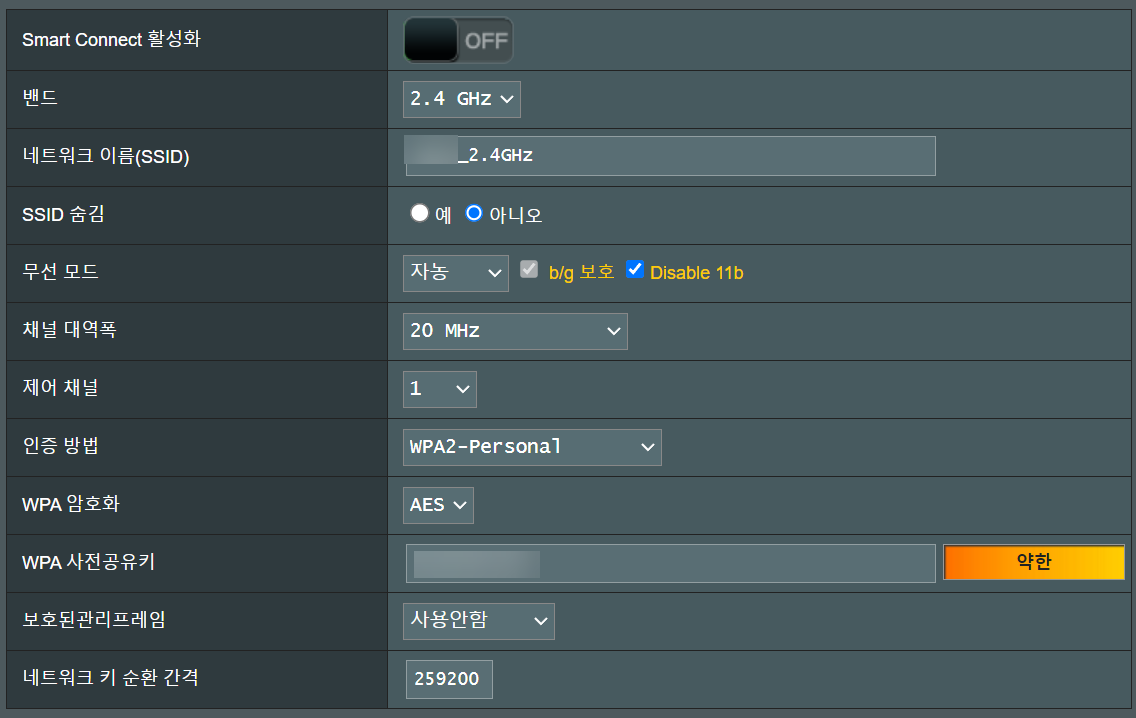
Task: Click the b/g 보호 yellow label
Action: [x=582, y=272]
